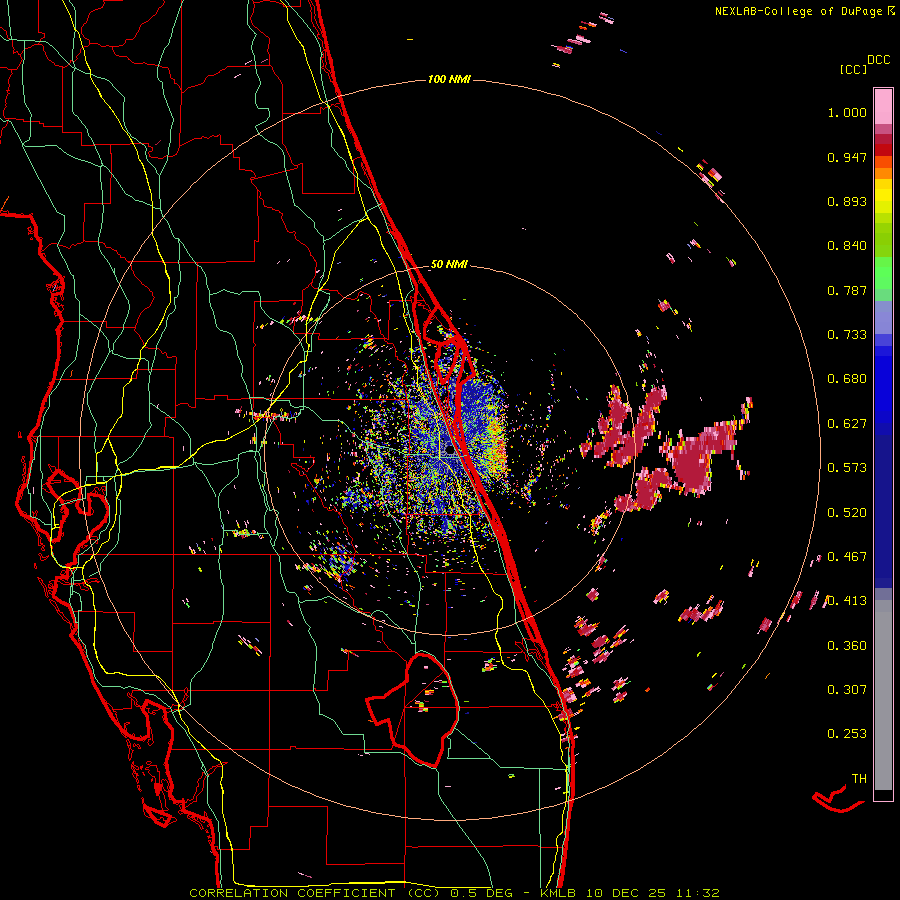Click the 0.307 scale label

pyautogui.click(x=847, y=690)
